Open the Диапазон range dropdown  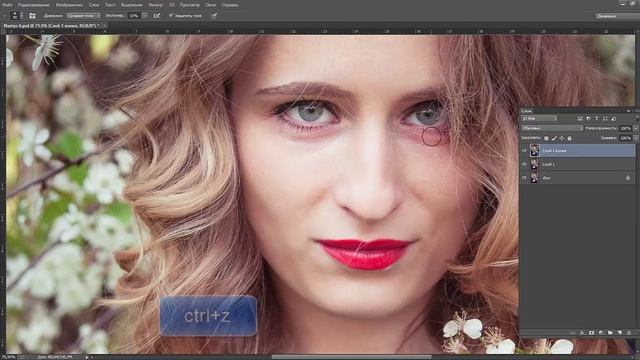click(83, 16)
